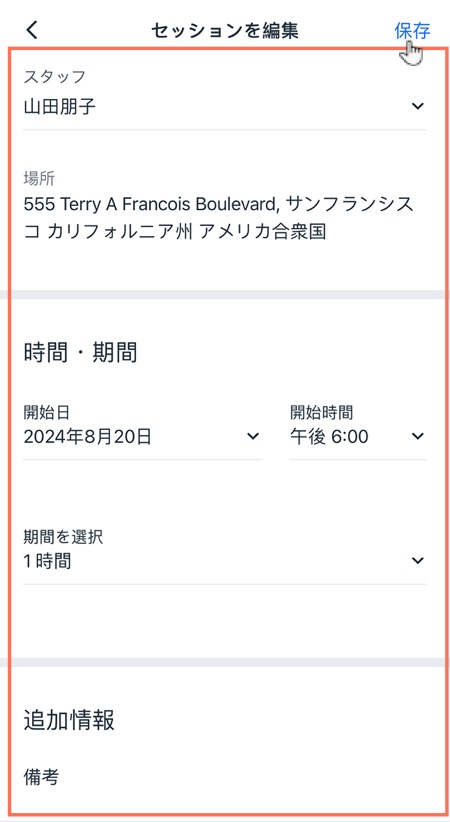Open the 開始時間 chevron arrow
Screen dimensions: 450x822
417,436
